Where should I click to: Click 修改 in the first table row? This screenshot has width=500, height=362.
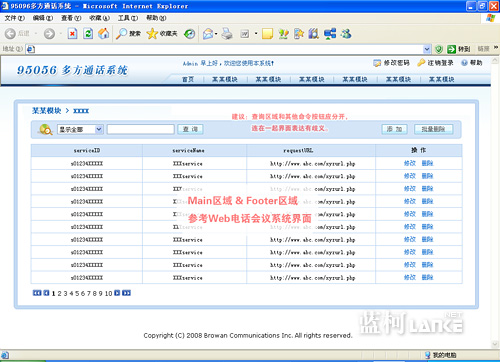410,163
